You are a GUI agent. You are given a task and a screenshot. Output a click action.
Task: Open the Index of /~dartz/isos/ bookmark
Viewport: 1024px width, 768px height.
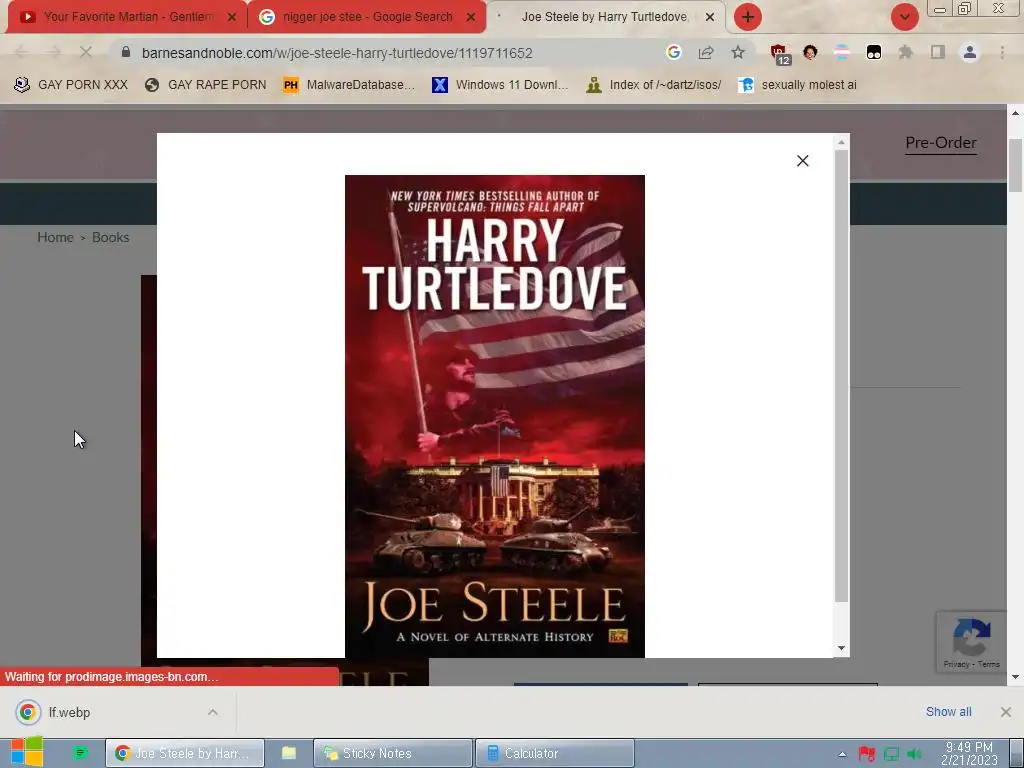[654, 85]
